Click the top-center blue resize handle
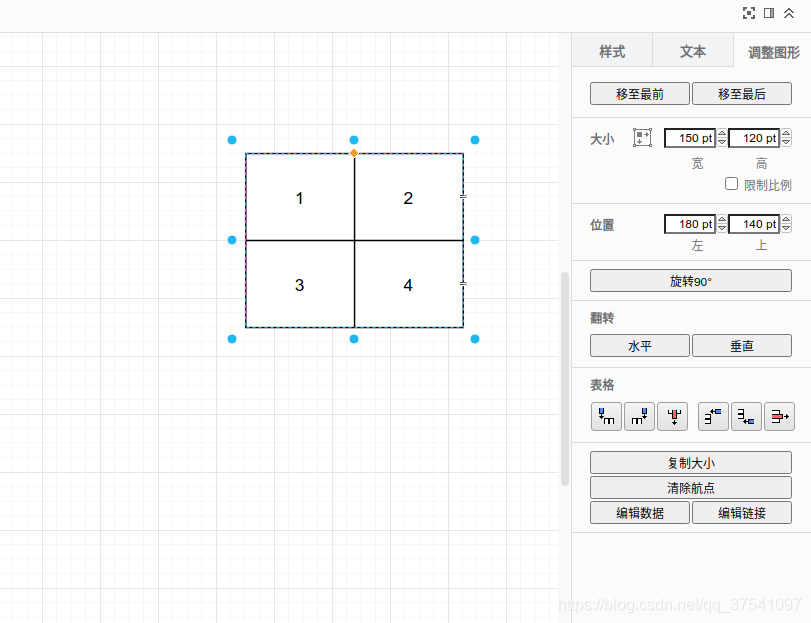Image resolution: width=811 pixels, height=623 pixels. tap(354, 140)
